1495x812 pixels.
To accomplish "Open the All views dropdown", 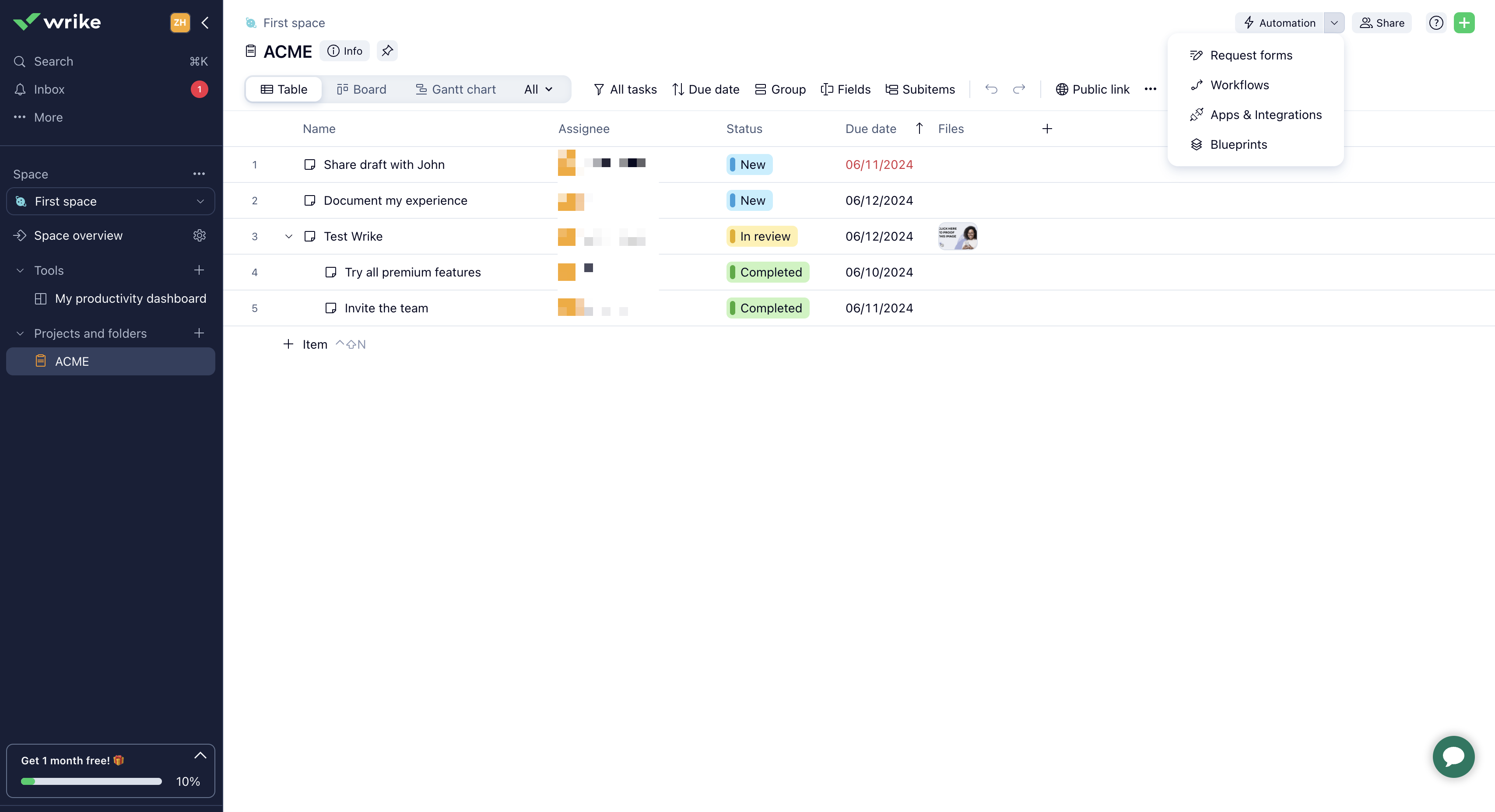I will (538, 89).
